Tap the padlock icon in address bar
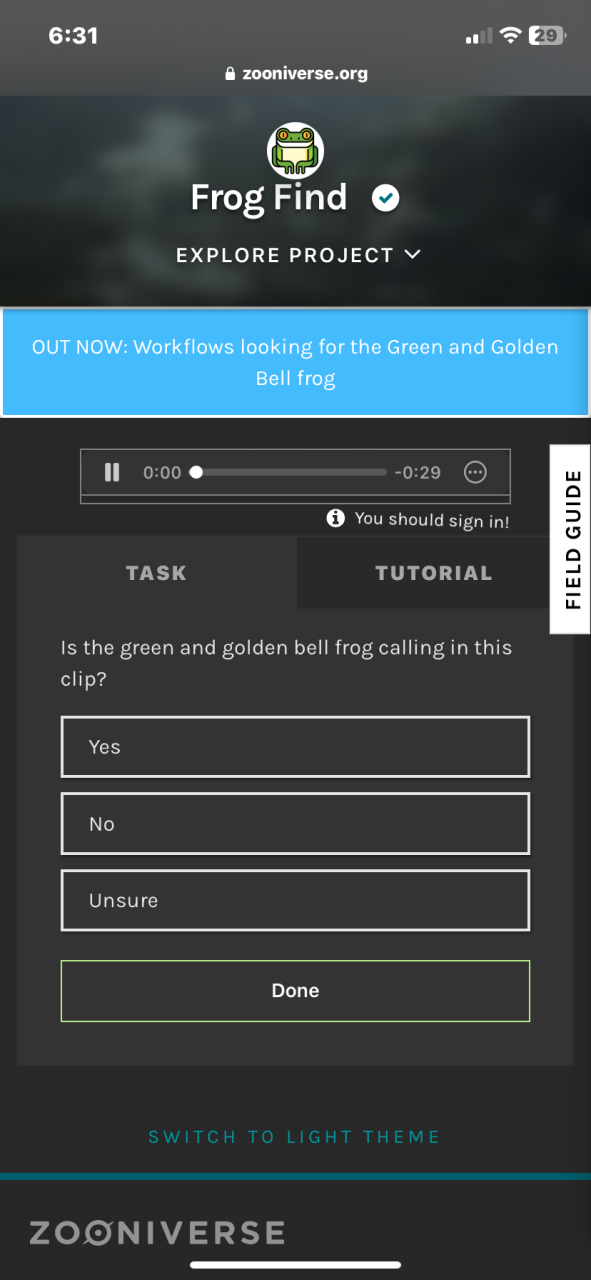The width and height of the screenshot is (591, 1280). point(231,73)
